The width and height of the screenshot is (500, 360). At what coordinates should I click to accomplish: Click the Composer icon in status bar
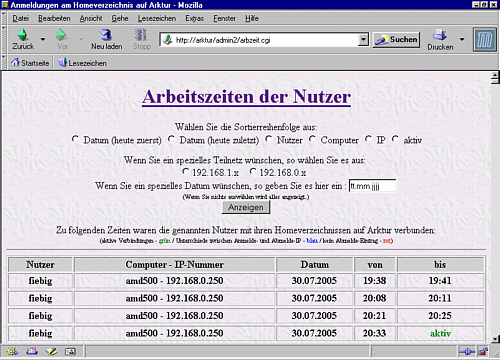[x=52, y=351]
